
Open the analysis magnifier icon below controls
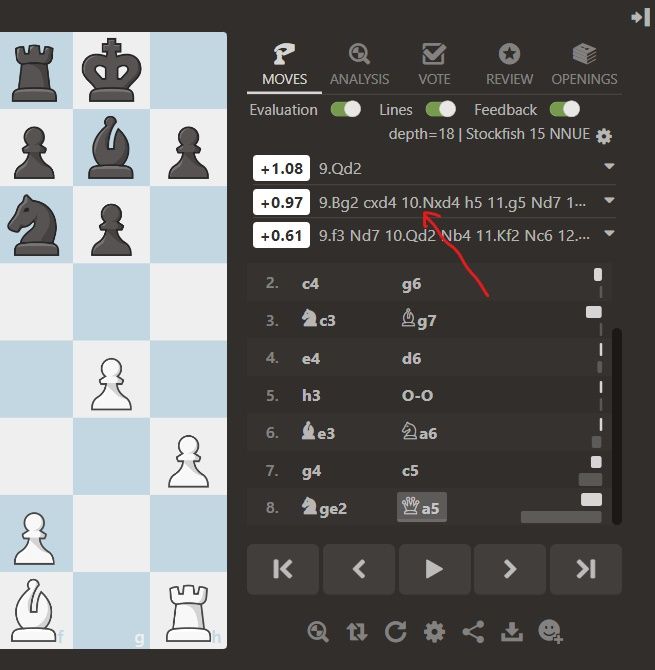point(318,632)
